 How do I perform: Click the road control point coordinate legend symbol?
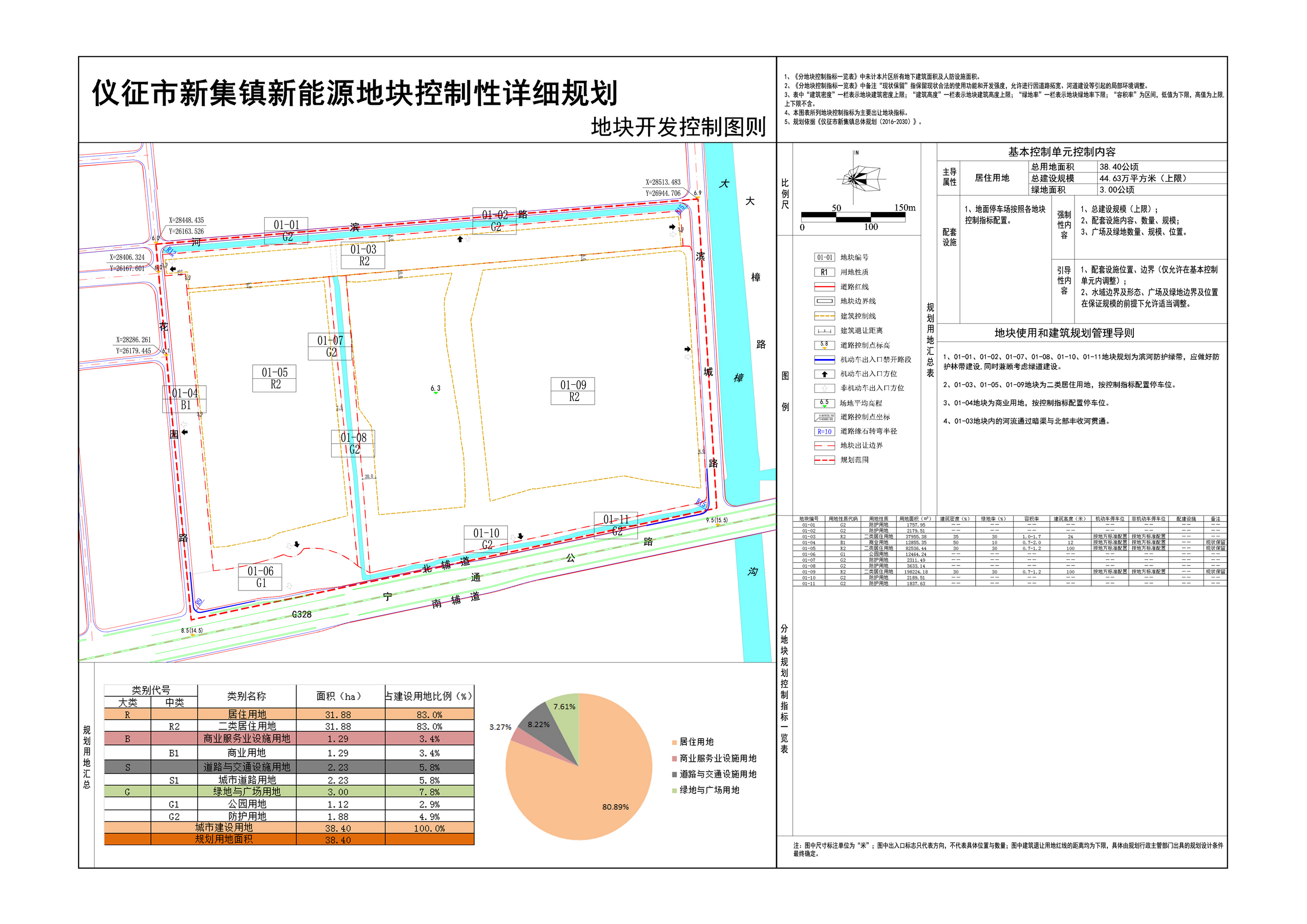click(x=824, y=417)
